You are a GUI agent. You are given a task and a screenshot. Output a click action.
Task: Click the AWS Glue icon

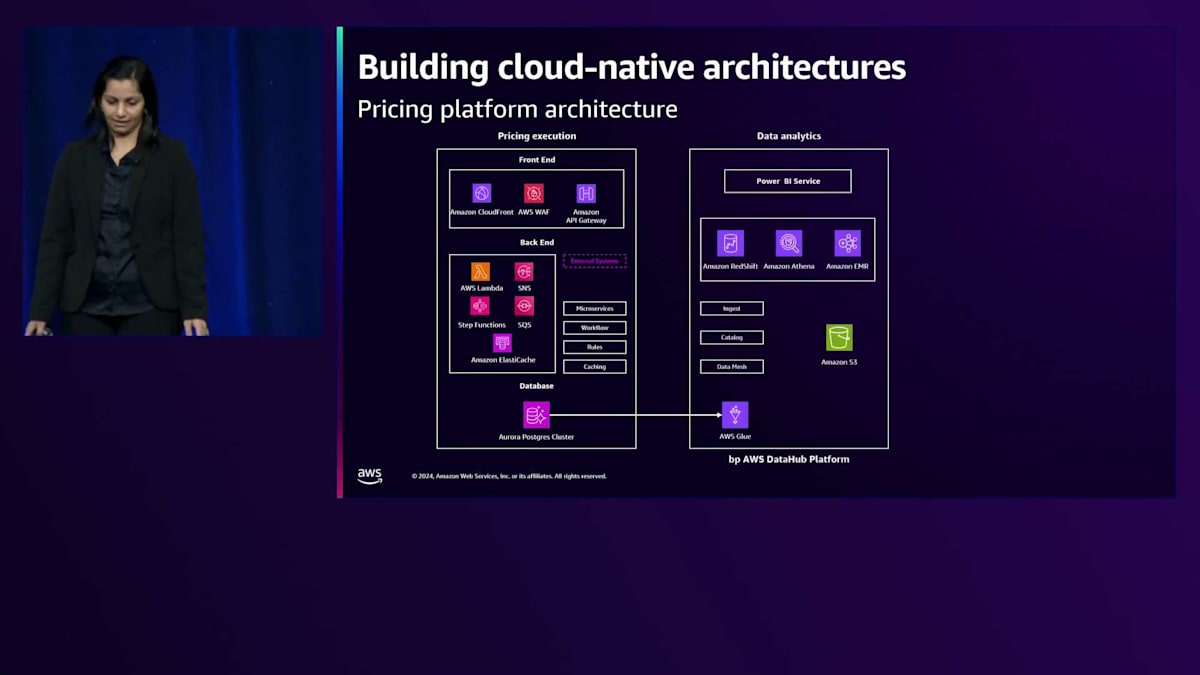pyautogui.click(x=735, y=415)
